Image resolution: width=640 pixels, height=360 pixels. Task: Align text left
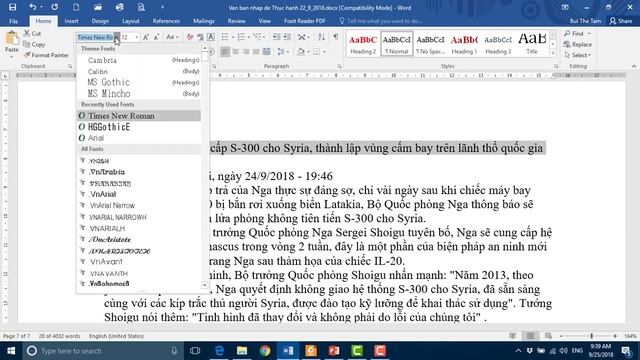point(225,52)
